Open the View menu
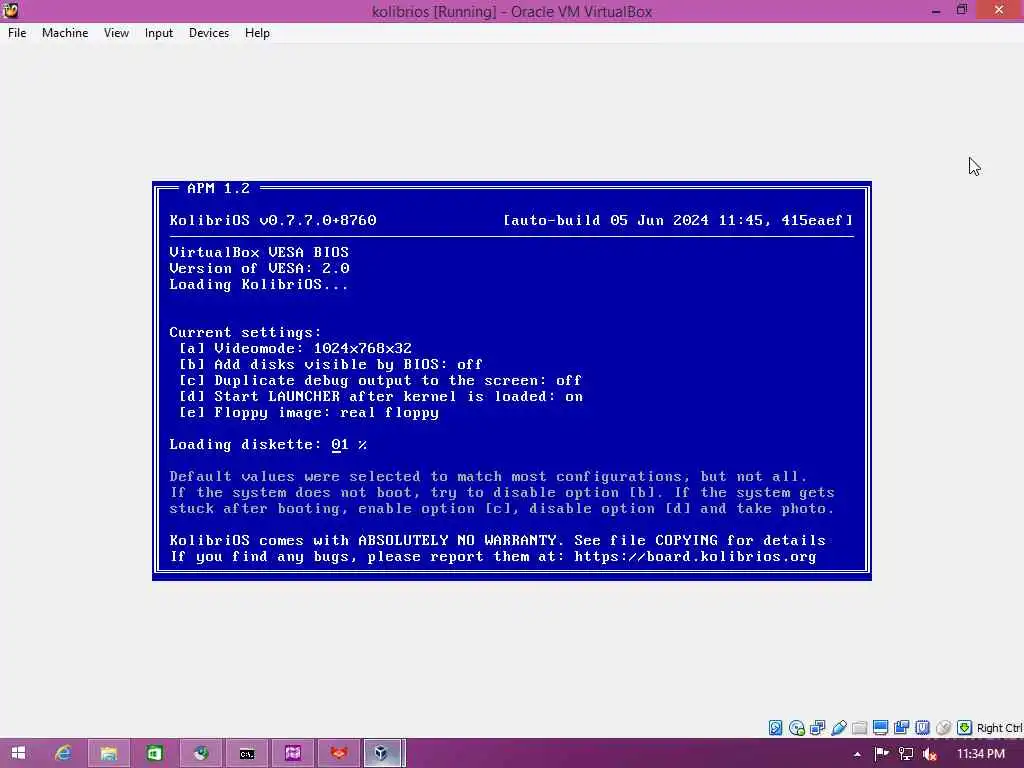Image resolution: width=1024 pixels, height=768 pixels. 116,33
